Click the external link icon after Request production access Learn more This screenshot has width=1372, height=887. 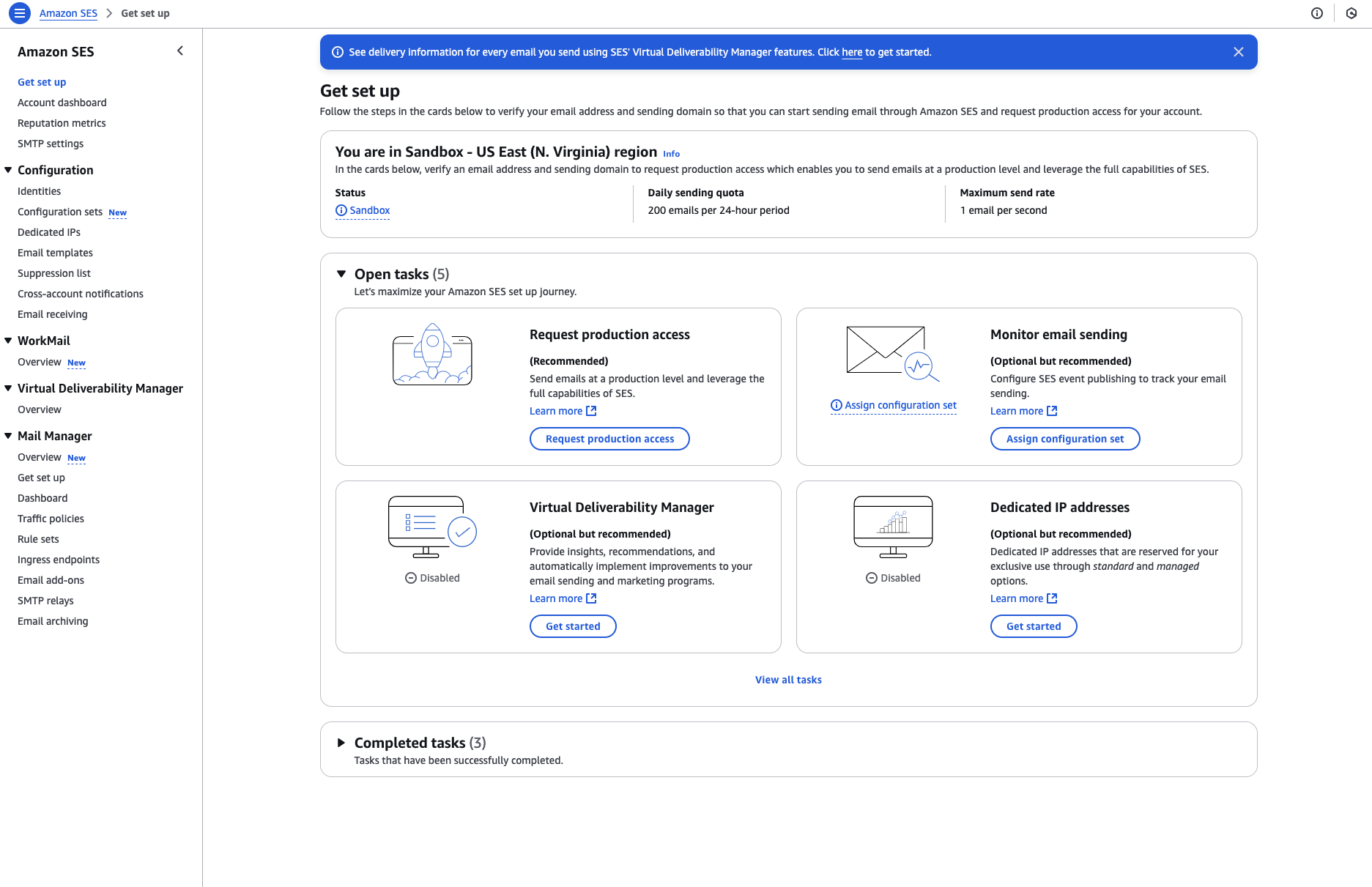coord(592,411)
